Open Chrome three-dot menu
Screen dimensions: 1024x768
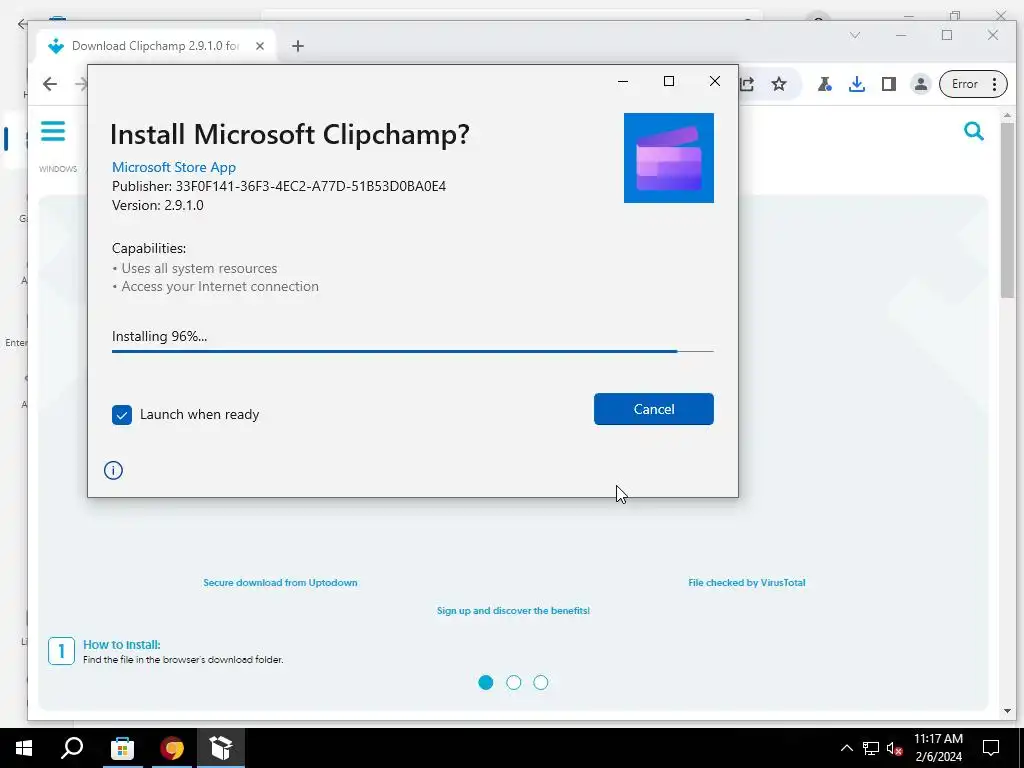point(995,84)
